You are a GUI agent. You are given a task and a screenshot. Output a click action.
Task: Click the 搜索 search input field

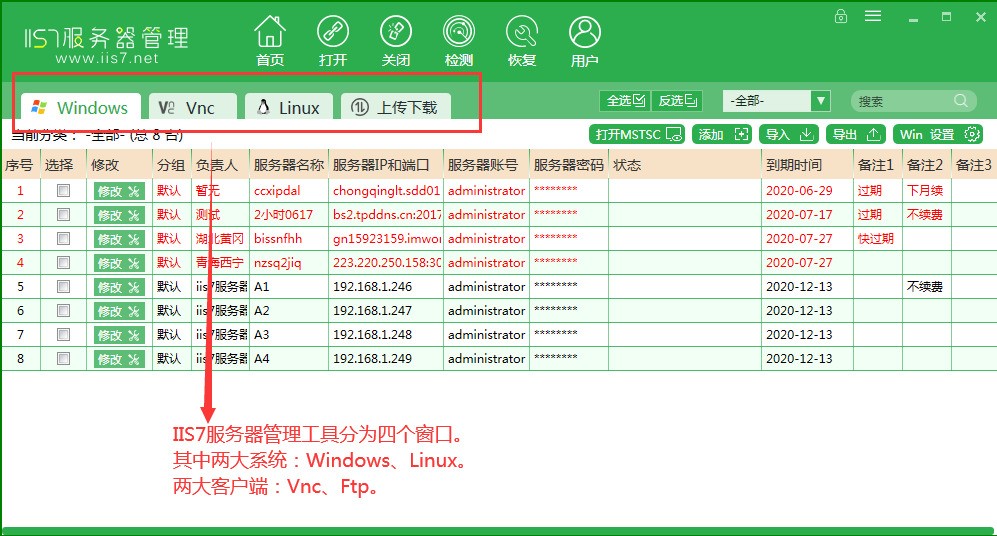[903, 101]
